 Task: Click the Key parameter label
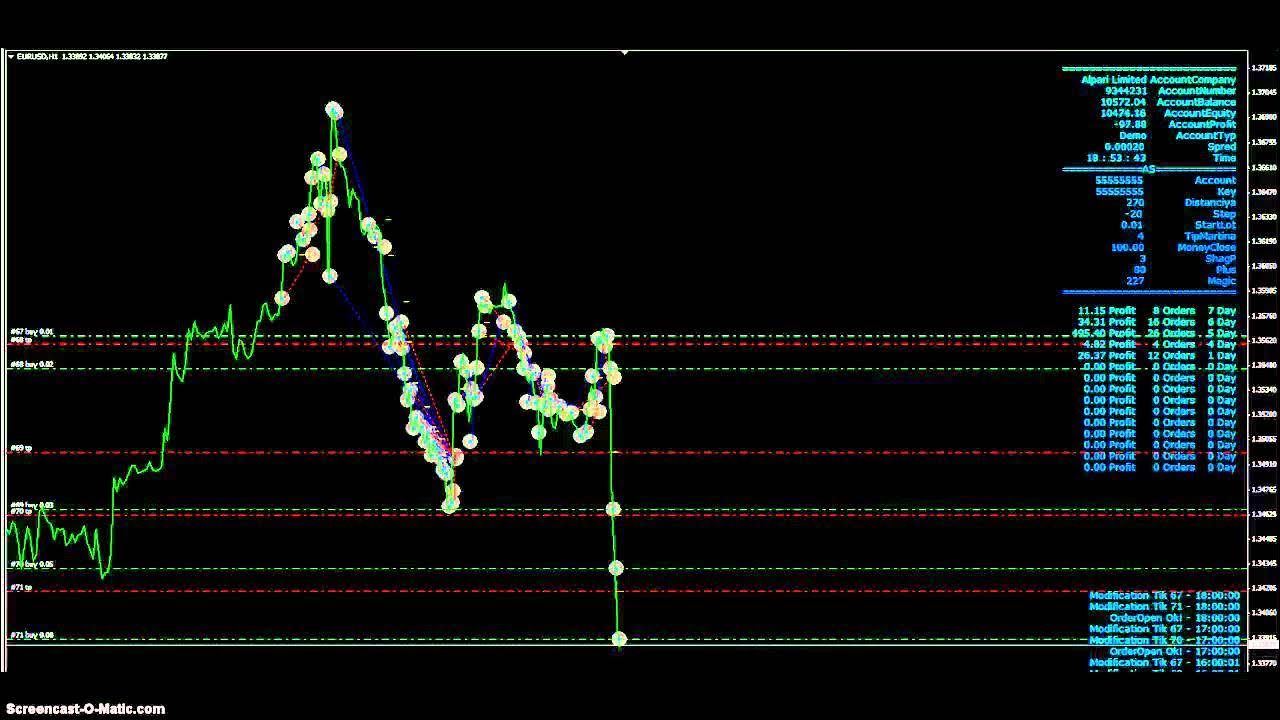click(1227, 192)
